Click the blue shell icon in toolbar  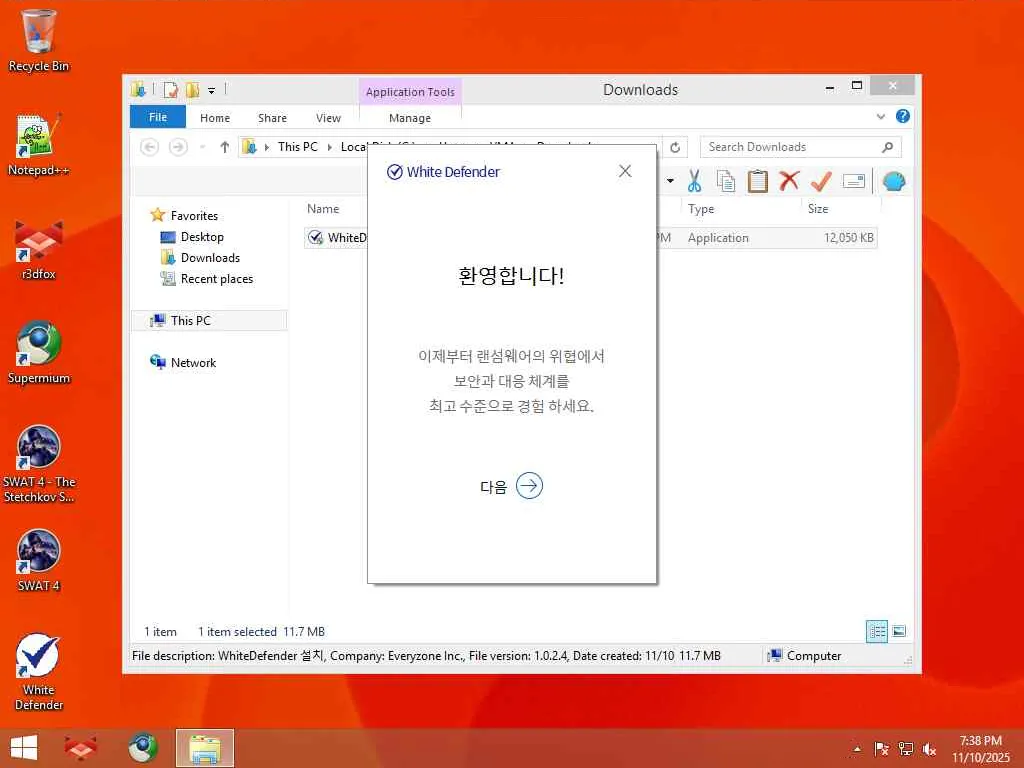click(894, 181)
